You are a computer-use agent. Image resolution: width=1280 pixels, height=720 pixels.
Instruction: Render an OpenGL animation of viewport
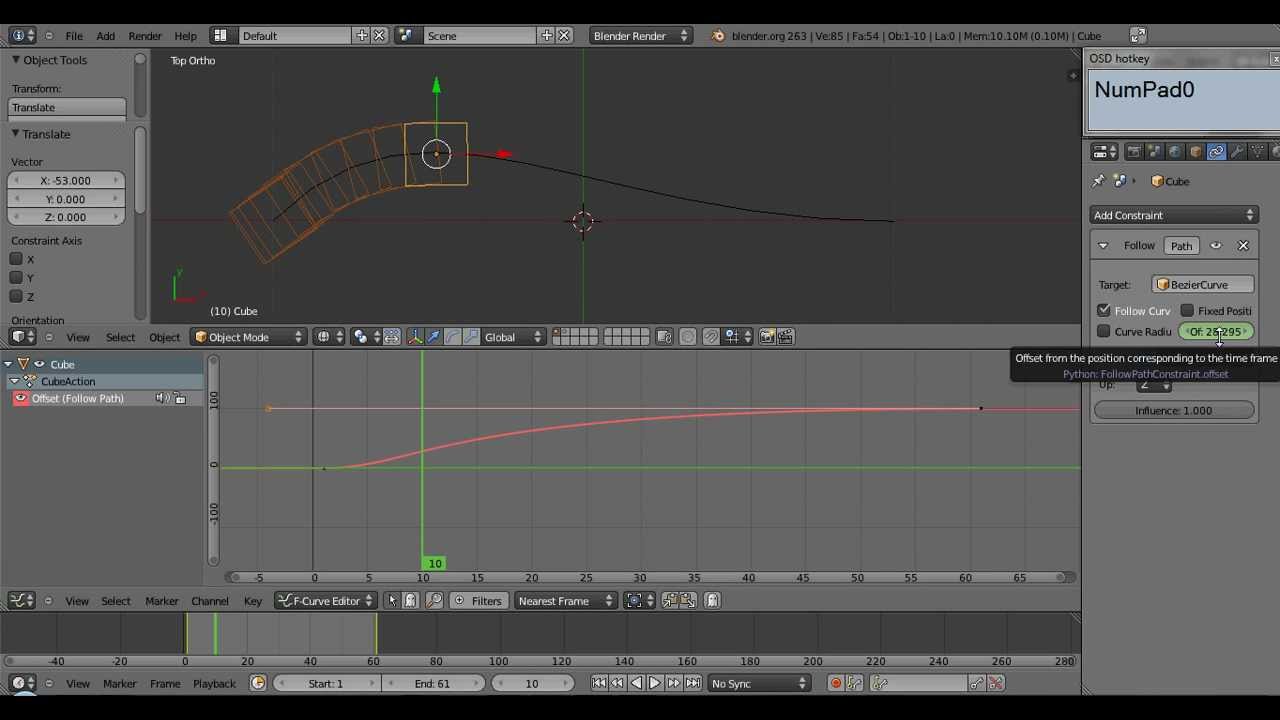pyautogui.click(x=786, y=337)
